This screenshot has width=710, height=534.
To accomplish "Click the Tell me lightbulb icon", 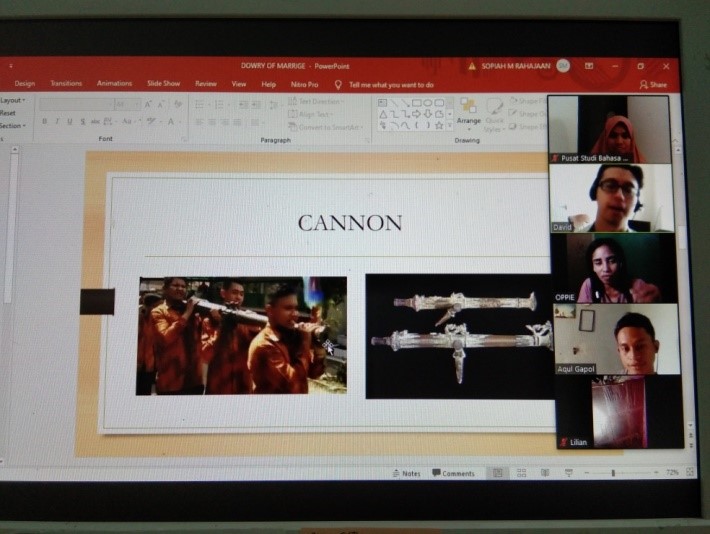I will [338, 85].
